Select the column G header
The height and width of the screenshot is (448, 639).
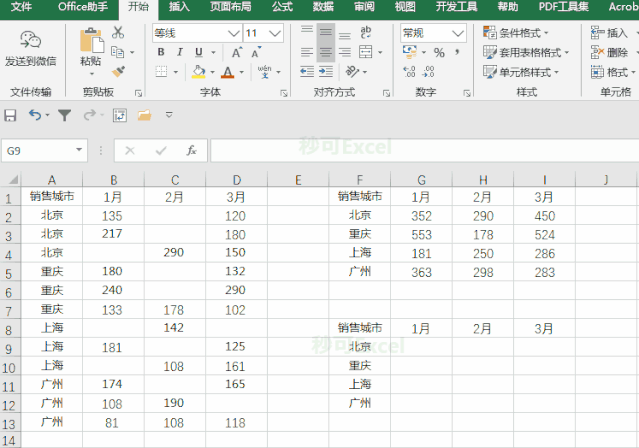click(x=421, y=179)
